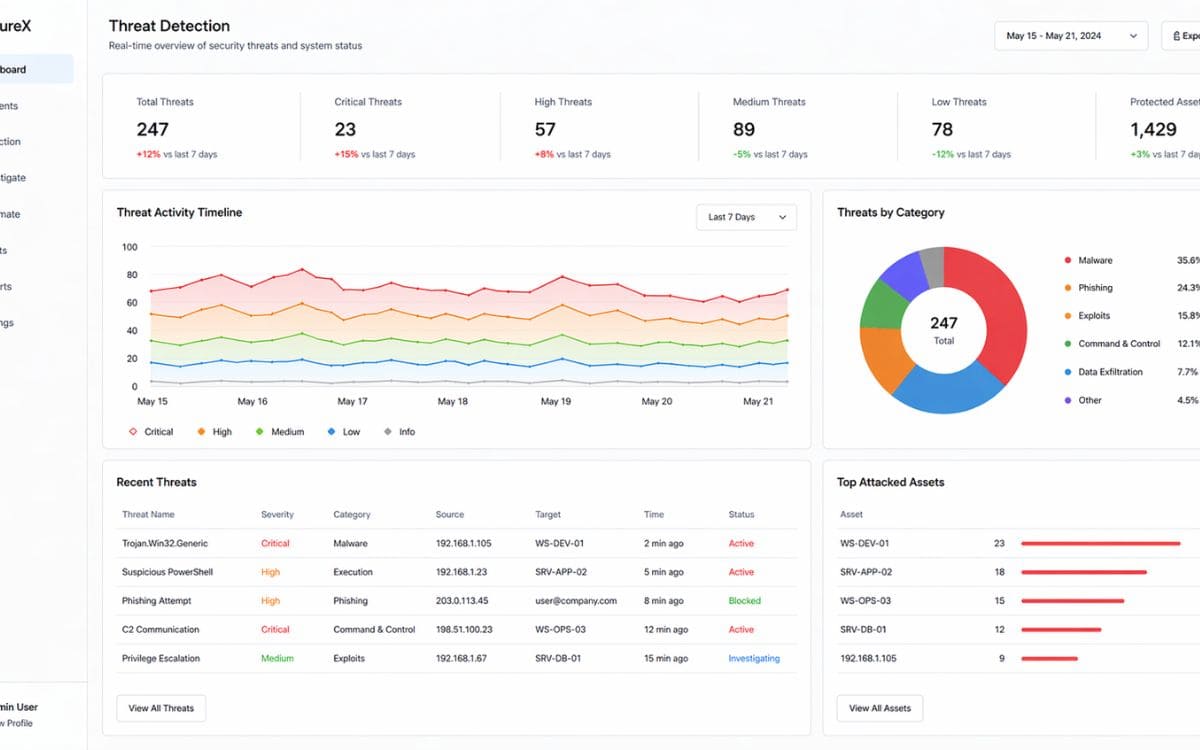Open the May 15 - May 21 date dropdown
This screenshot has height=750, width=1200.
1070,36
